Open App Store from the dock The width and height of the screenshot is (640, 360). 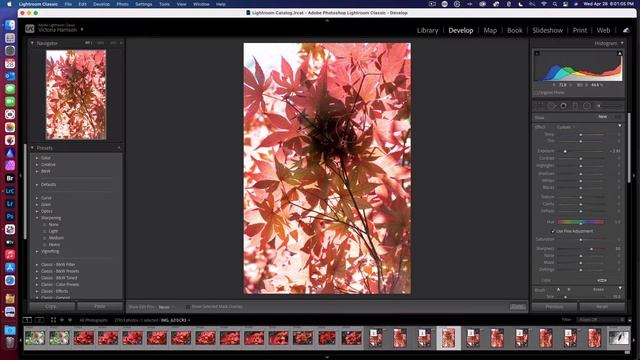(x=10, y=267)
